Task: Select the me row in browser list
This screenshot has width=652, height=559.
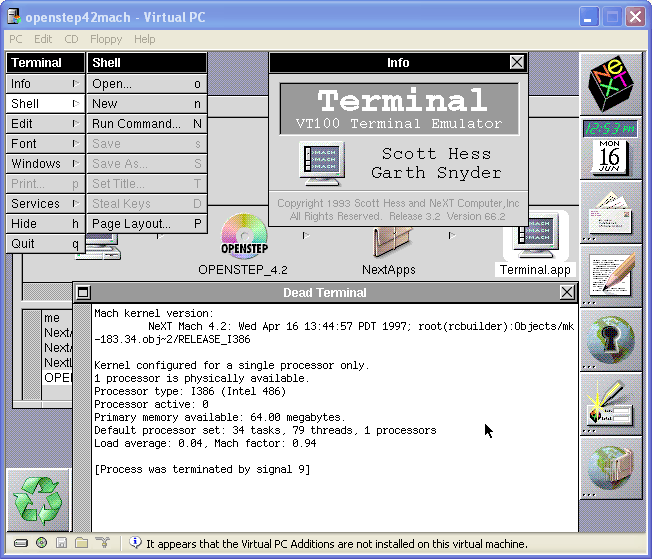Action: click(x=58, y=318)
